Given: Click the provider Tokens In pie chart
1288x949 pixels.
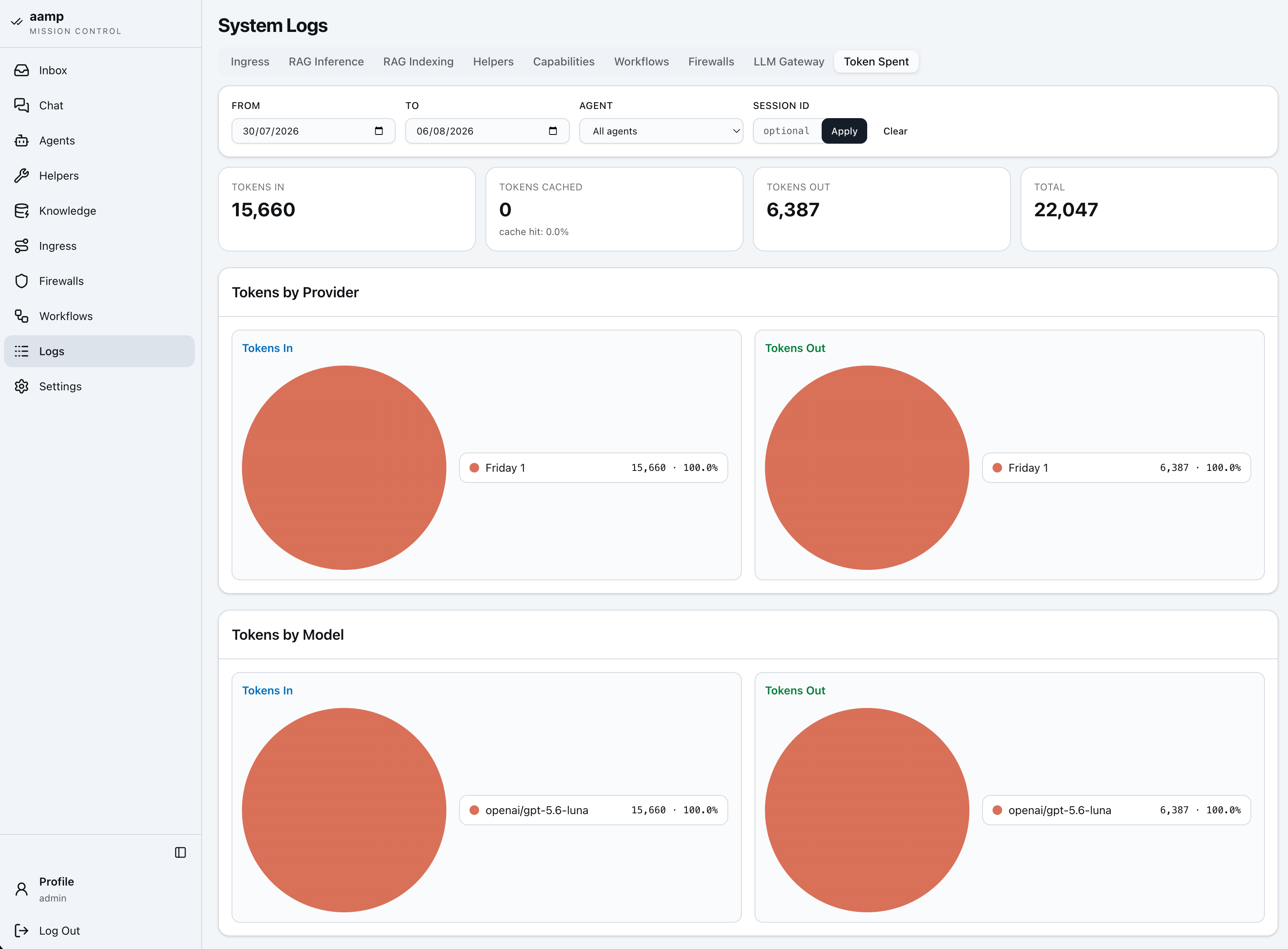Looking at the screenshot, I should pos(344,468).
